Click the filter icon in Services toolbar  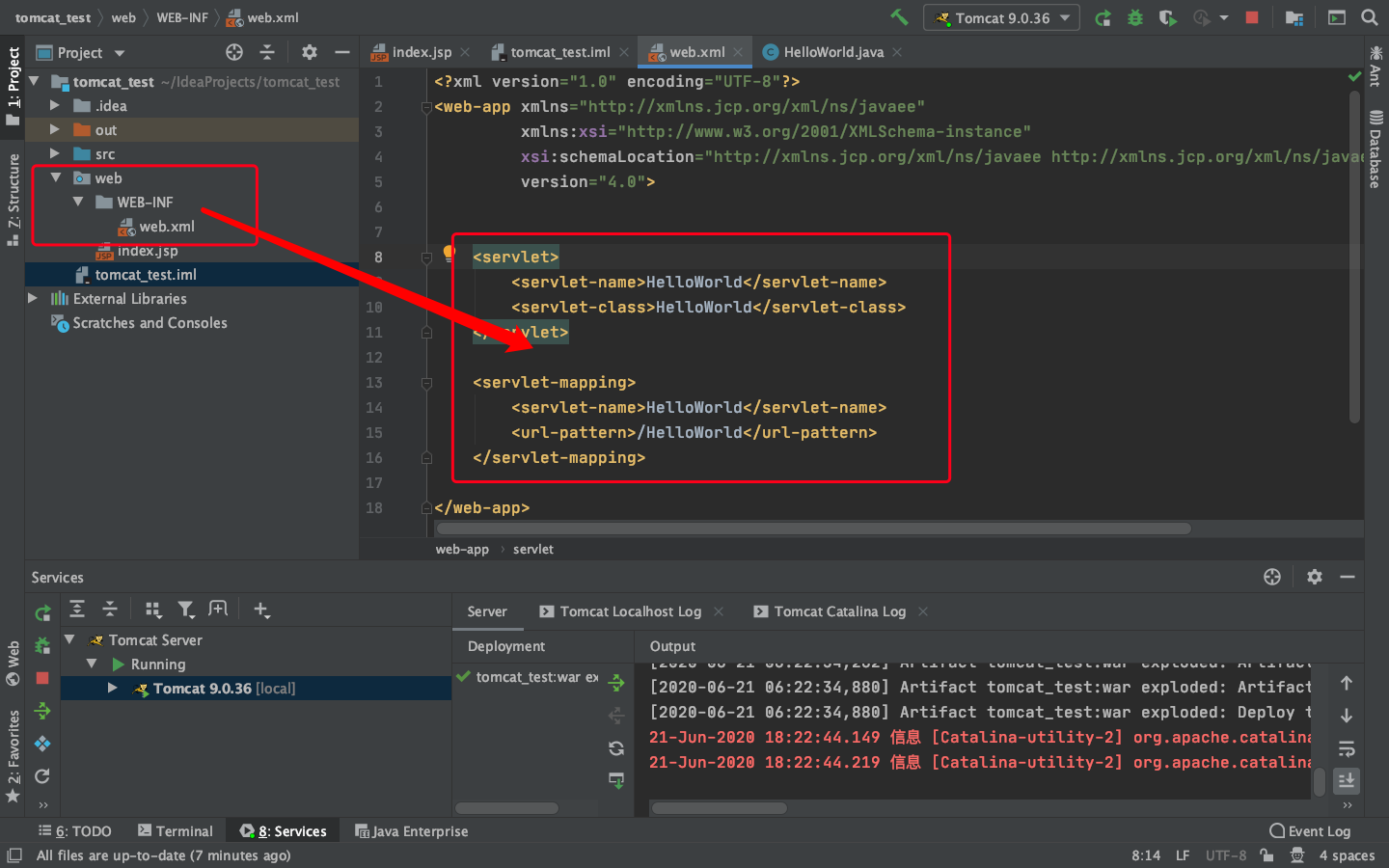tap(185, 609)
